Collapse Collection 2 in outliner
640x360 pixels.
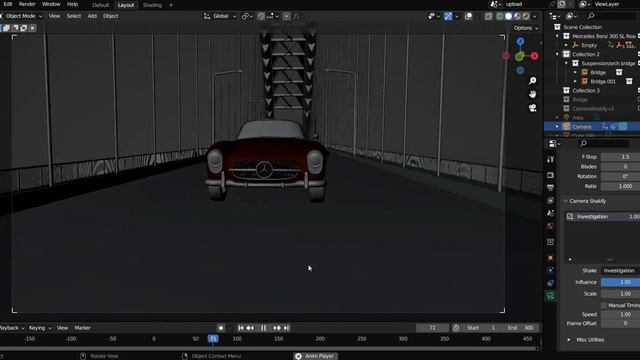[x=557, y=54]
